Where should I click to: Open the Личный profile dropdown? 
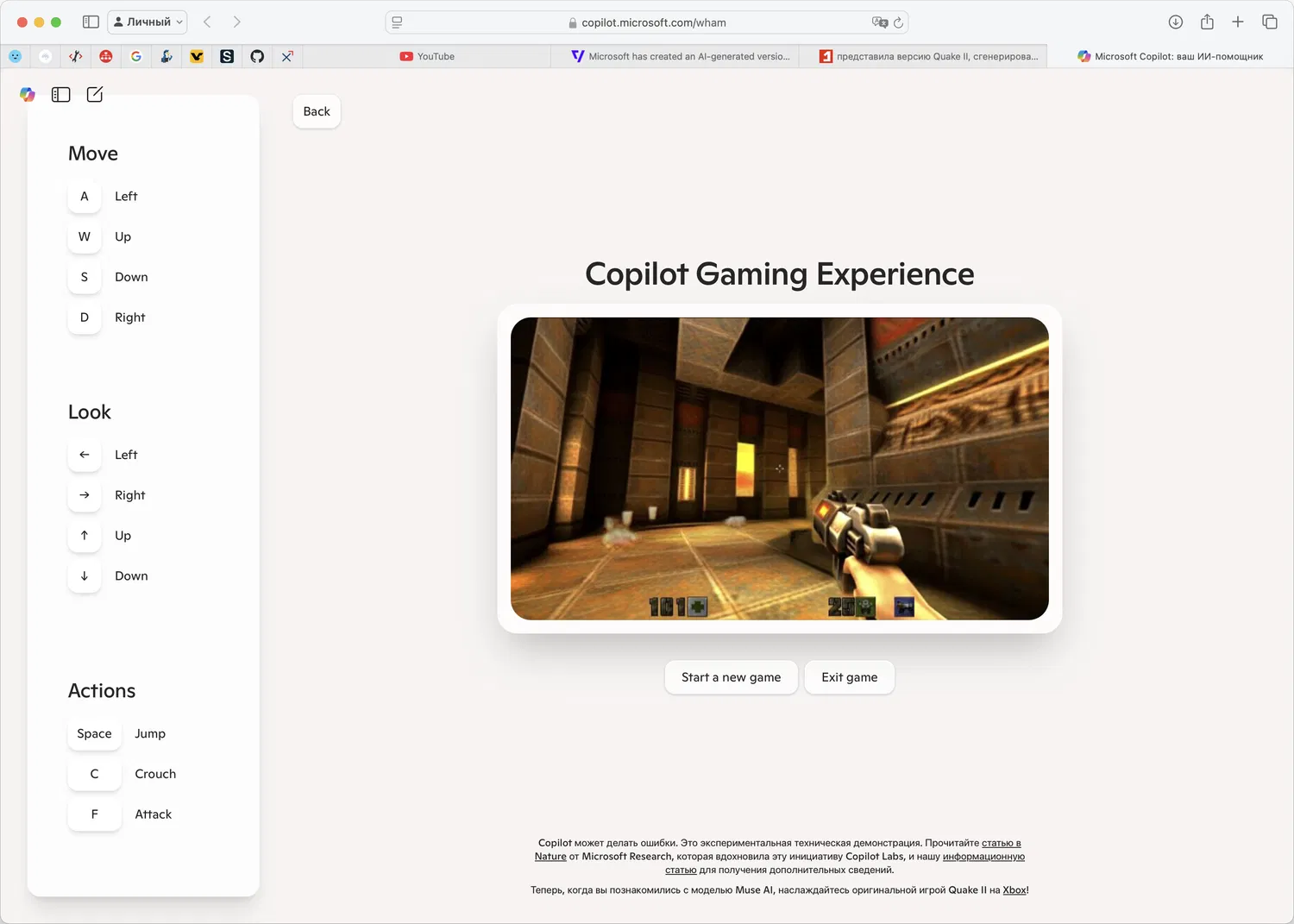(x=148, y=22)
